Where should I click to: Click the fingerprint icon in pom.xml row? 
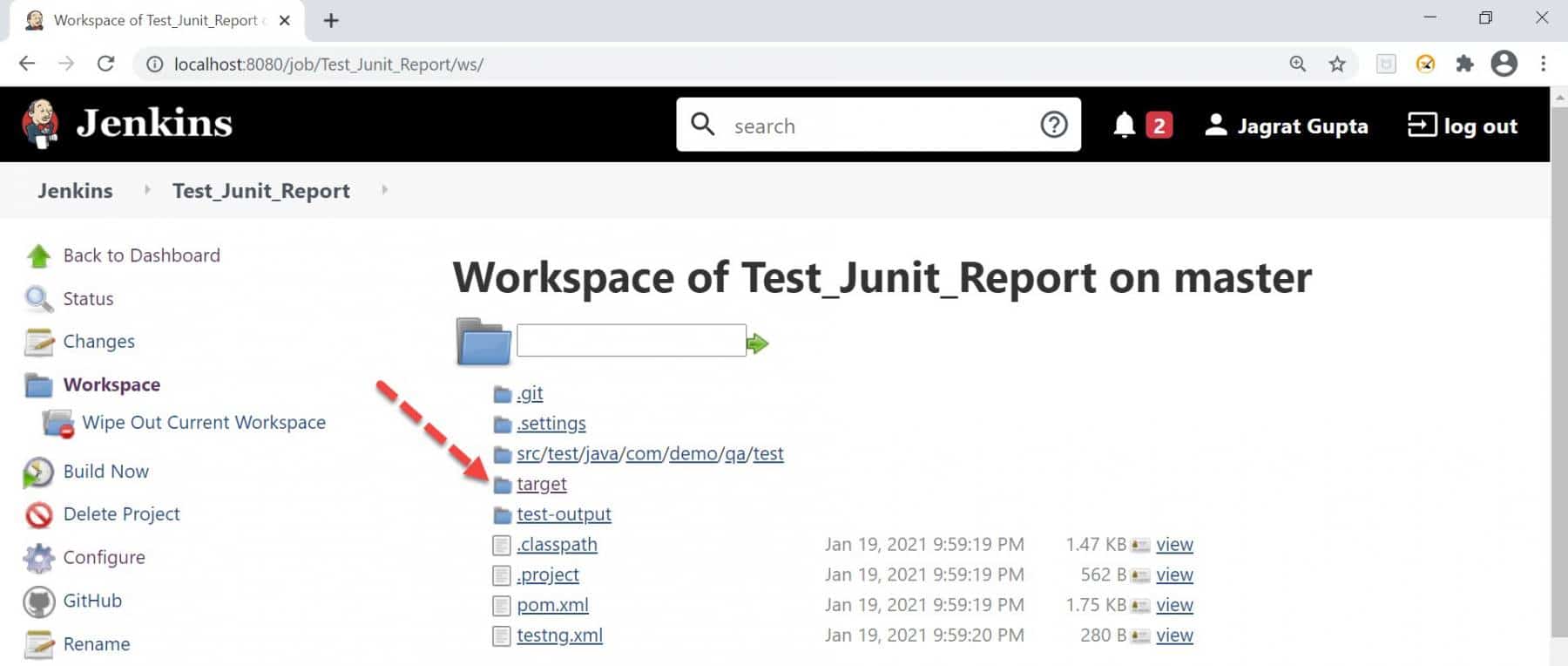pos(1140,606)
